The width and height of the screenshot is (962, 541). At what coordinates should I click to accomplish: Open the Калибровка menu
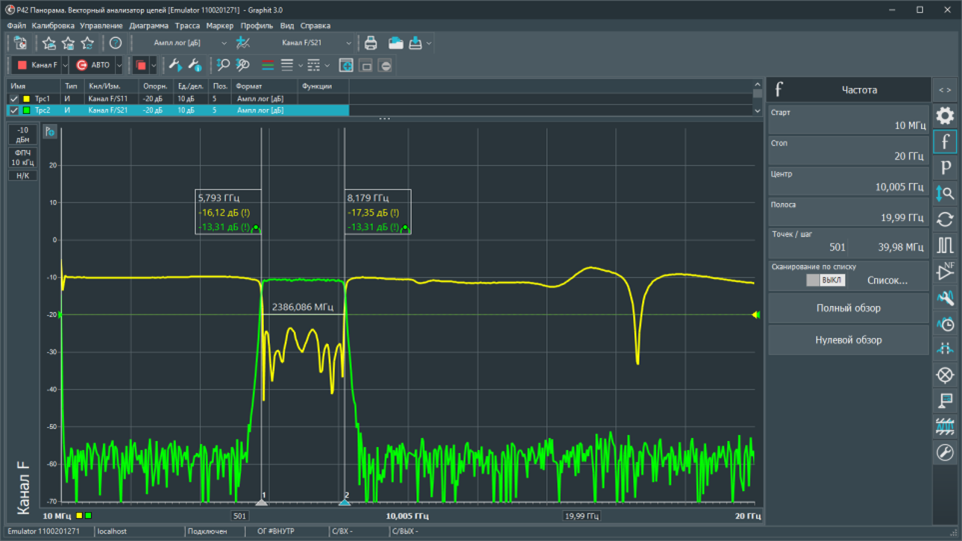tap(53, 26)
